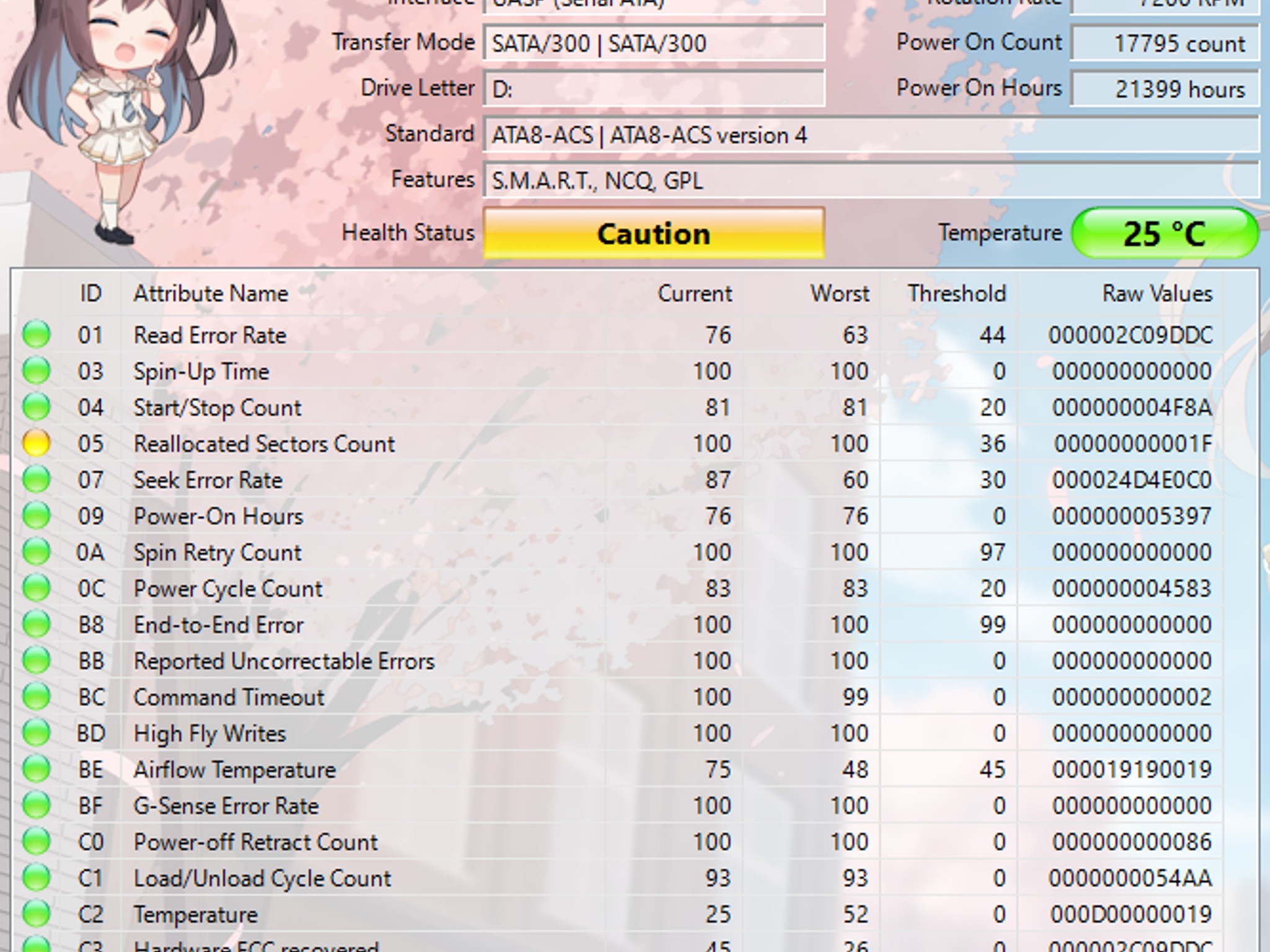The height and width of the screenshot is (952, 1270).
Task: Select the G-Sense Error Rate attribute name
Action: [x=226, y=805]
